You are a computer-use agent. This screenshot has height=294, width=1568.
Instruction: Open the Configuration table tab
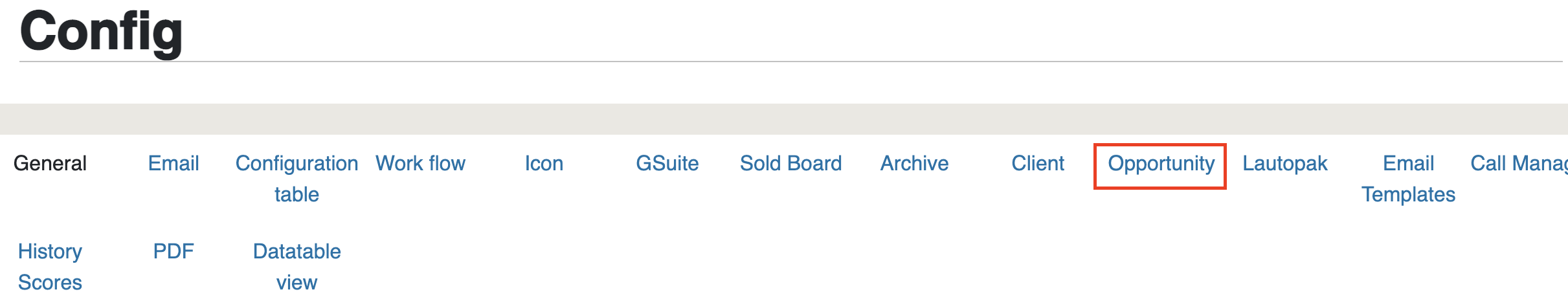297,179
